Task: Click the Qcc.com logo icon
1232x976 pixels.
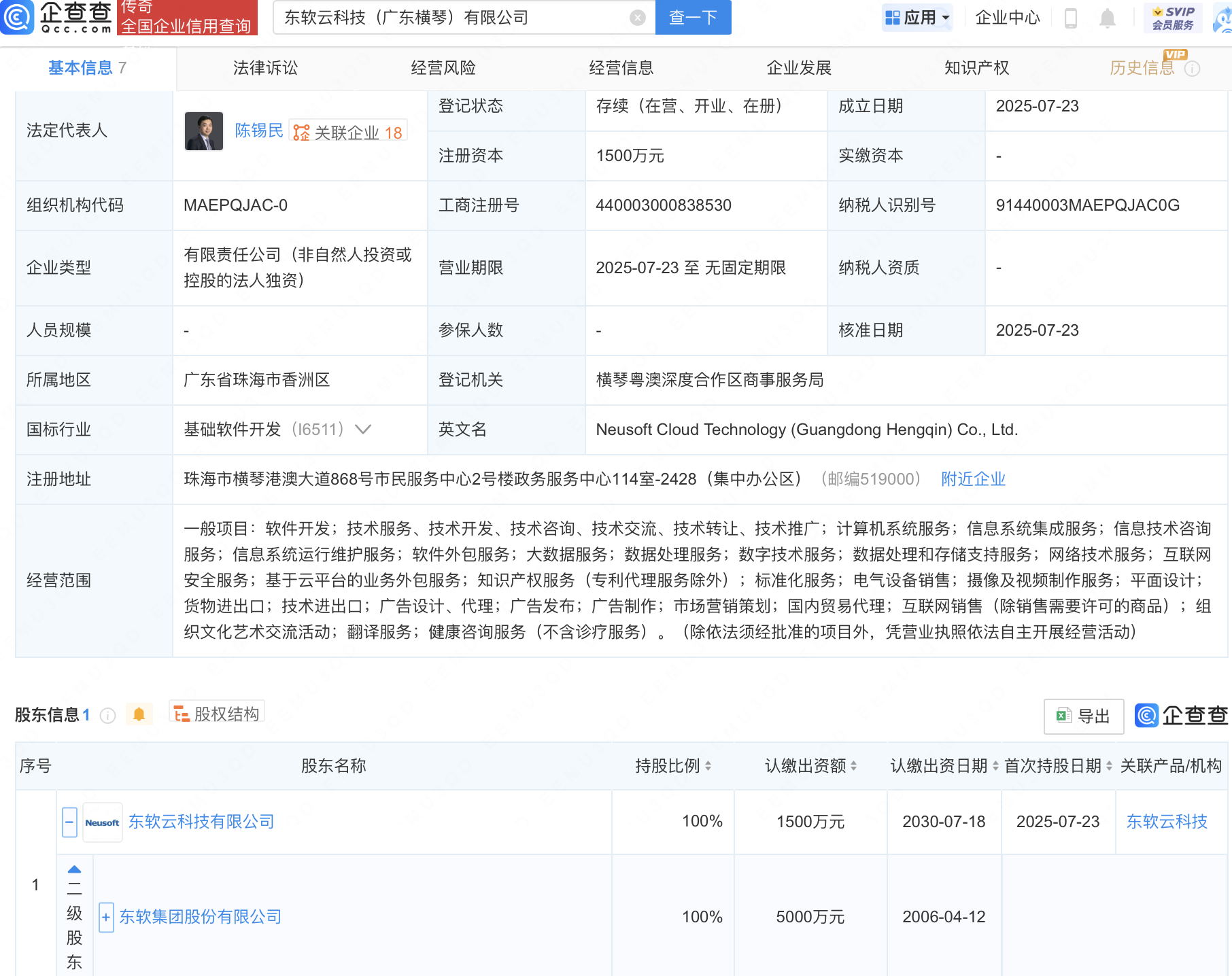Action: (16, 17)
